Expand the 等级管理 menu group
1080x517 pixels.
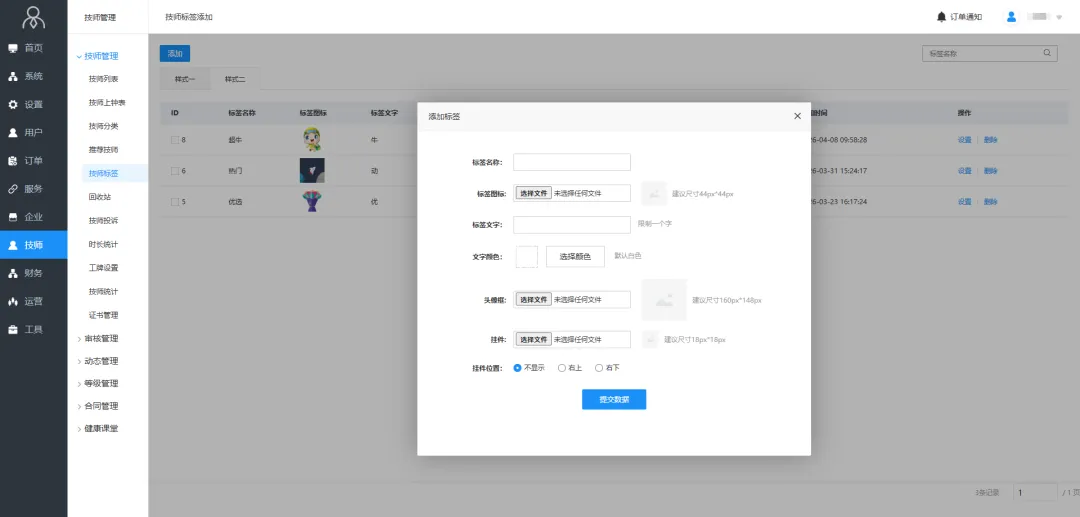pyautogui.click(x=100, y=384)
